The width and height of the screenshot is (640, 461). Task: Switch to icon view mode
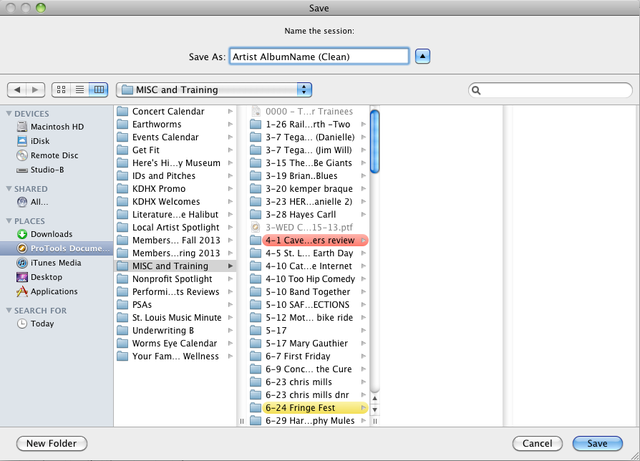click(x=62, y=90)
